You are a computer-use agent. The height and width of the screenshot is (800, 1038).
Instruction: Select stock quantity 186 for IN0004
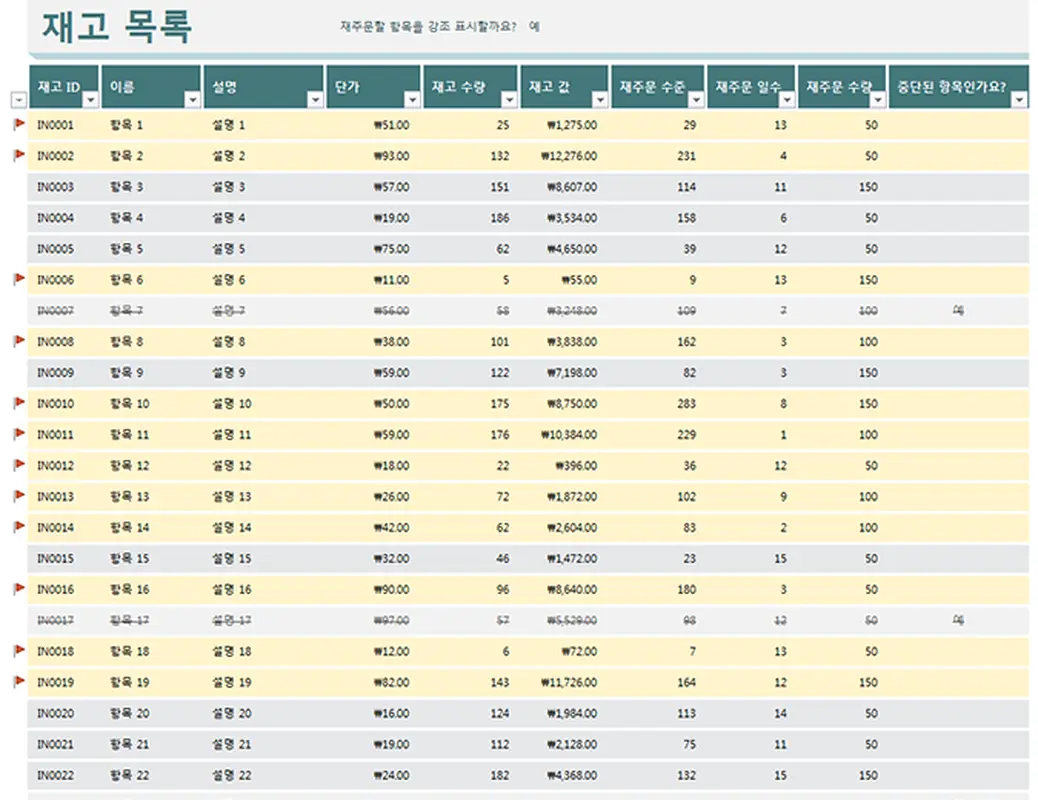(x=500, y=218)
